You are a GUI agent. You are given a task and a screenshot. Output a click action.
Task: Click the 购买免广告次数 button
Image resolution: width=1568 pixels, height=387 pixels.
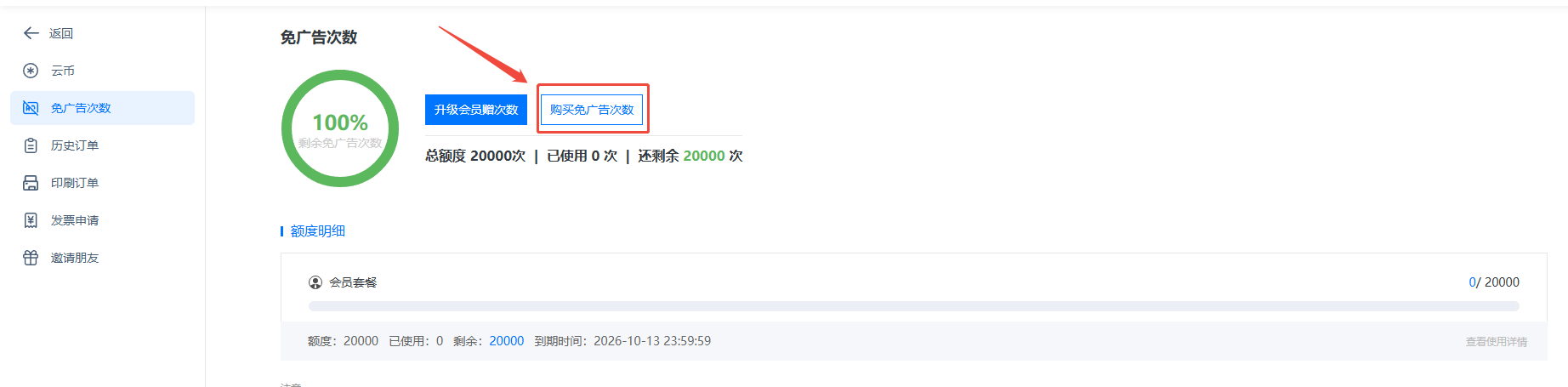(x=592, y=110)
